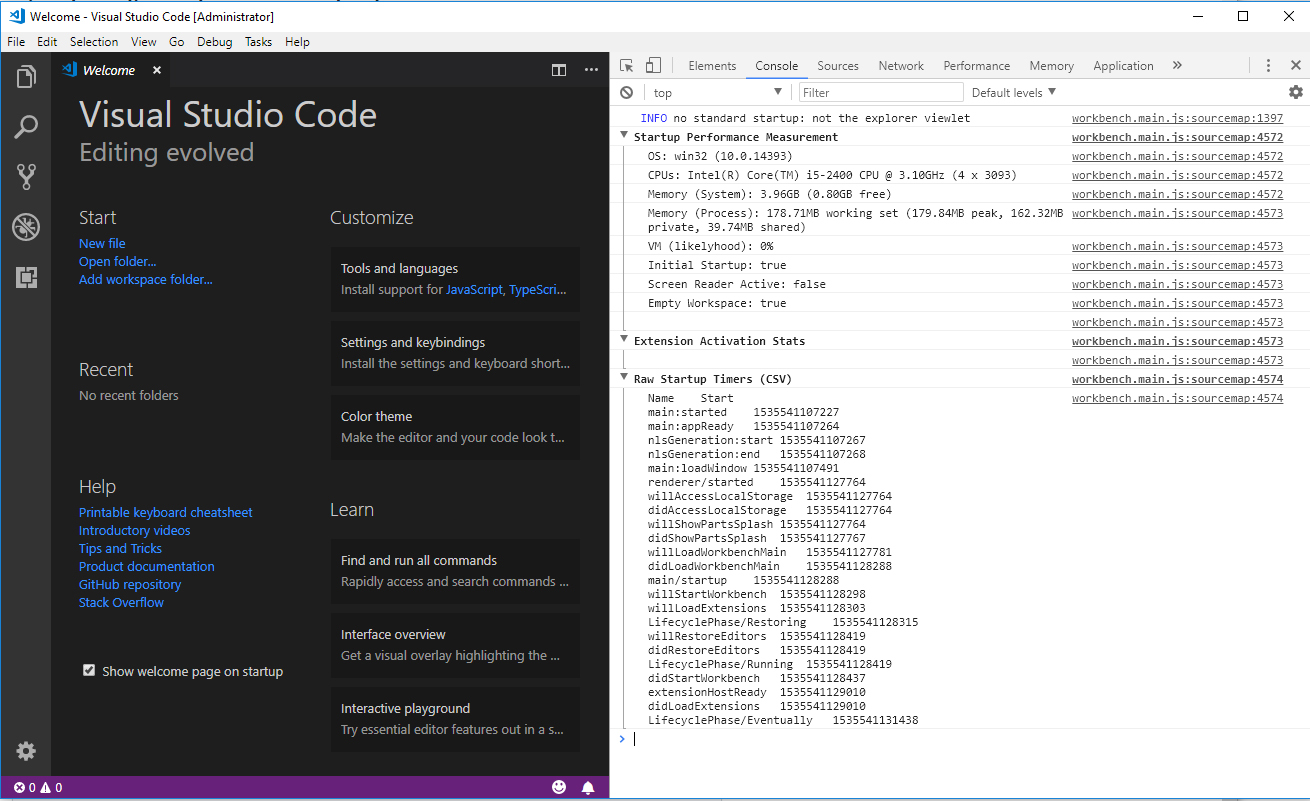1310x801 pixels.
Task: Click the Manage gear at bottom left
Action: [x=26, y=751]
